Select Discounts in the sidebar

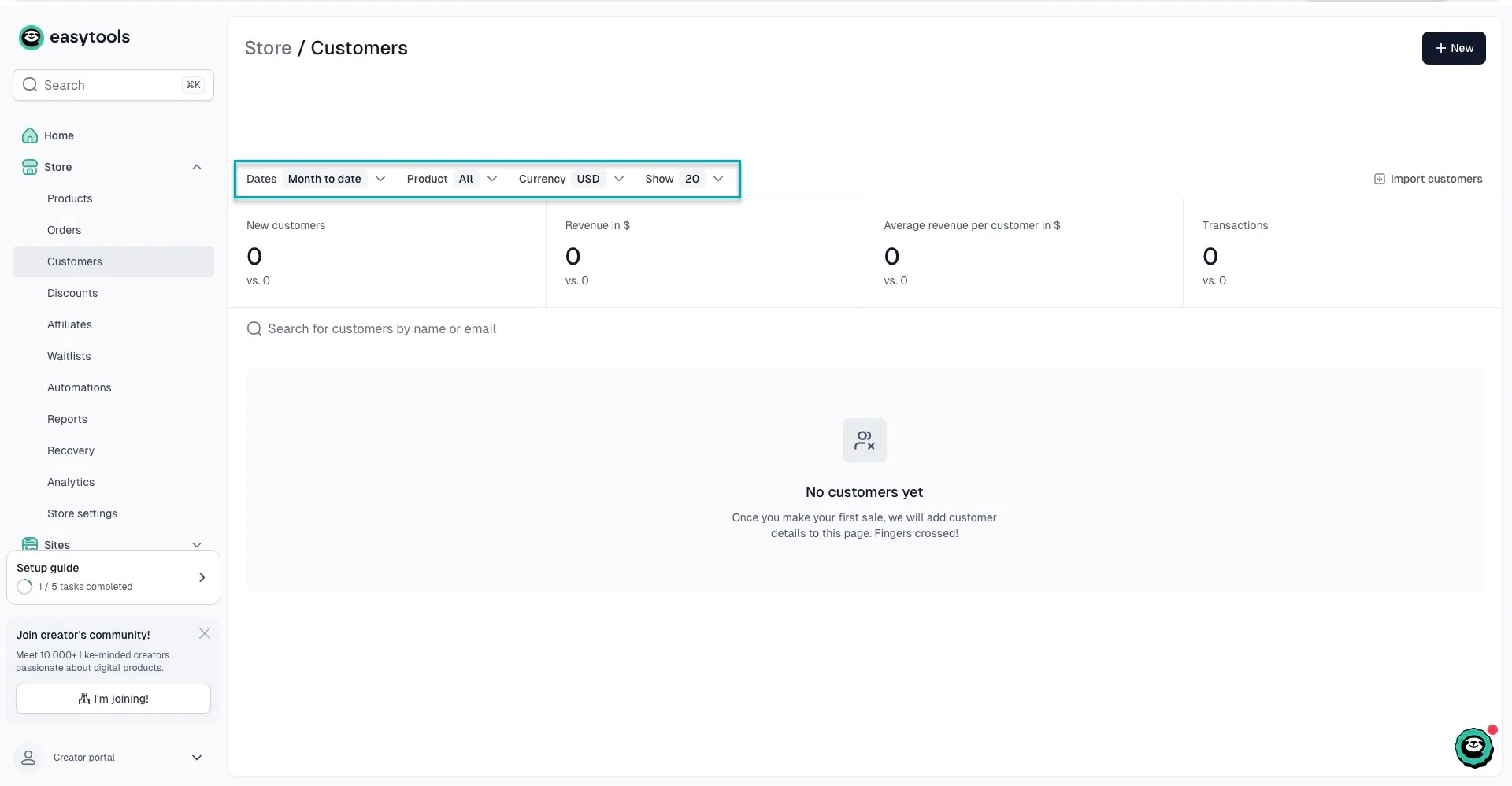113,293
